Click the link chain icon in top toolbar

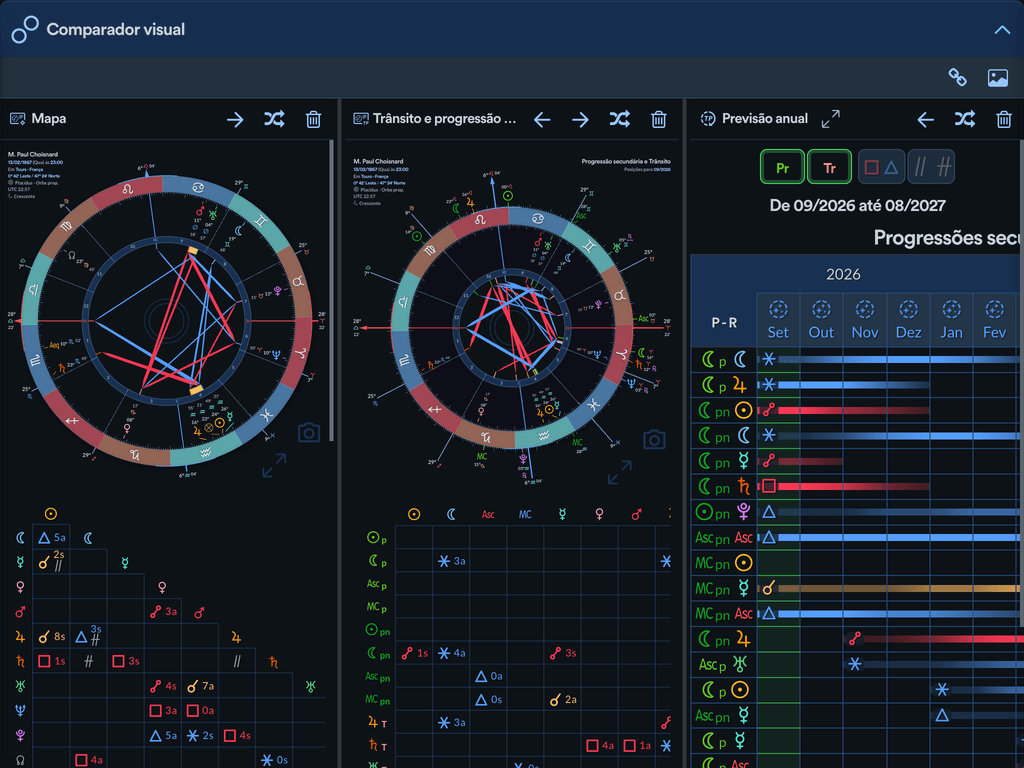pyautogui.click(x=957, y=77)
